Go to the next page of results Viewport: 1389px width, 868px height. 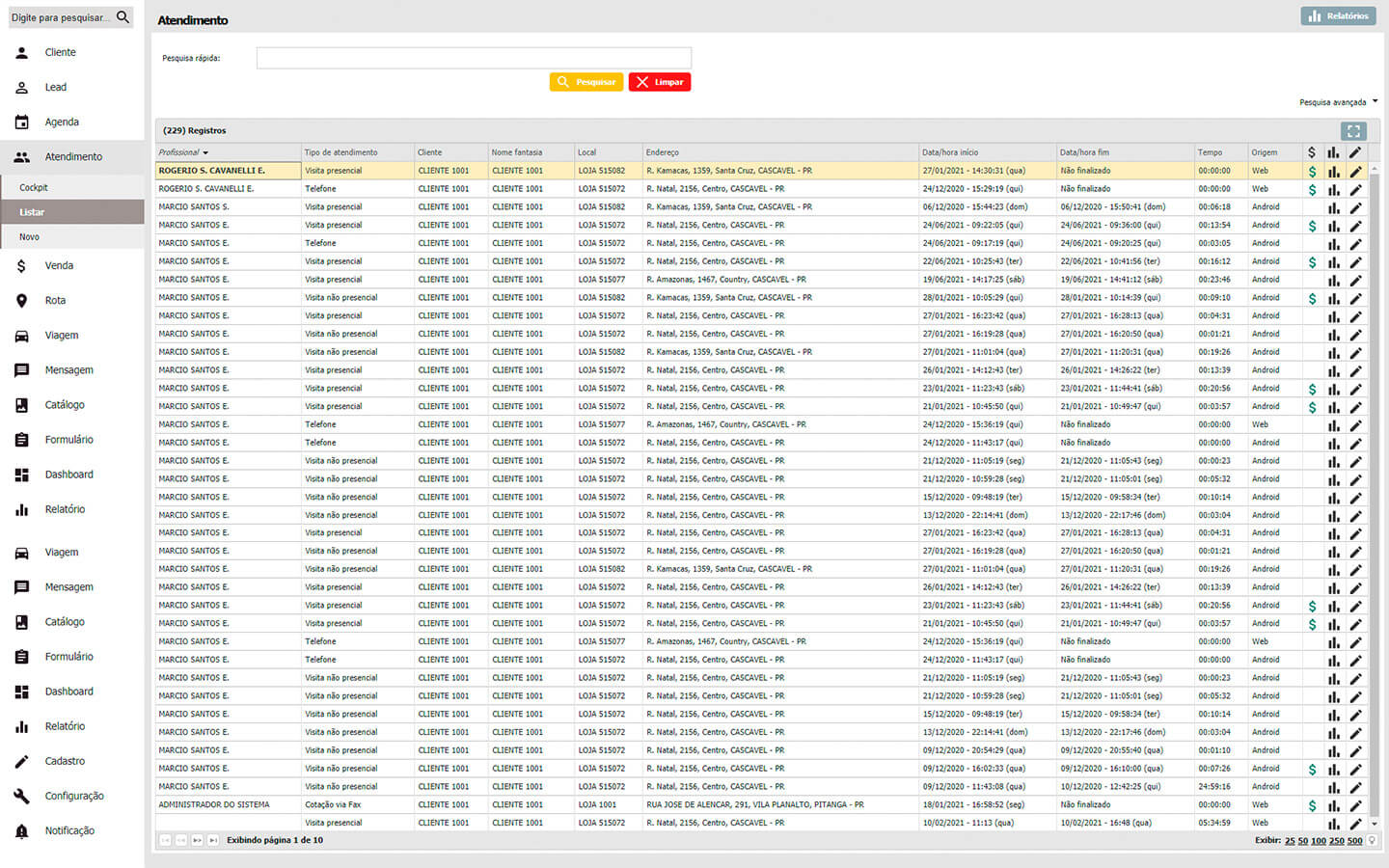point(197,841)
